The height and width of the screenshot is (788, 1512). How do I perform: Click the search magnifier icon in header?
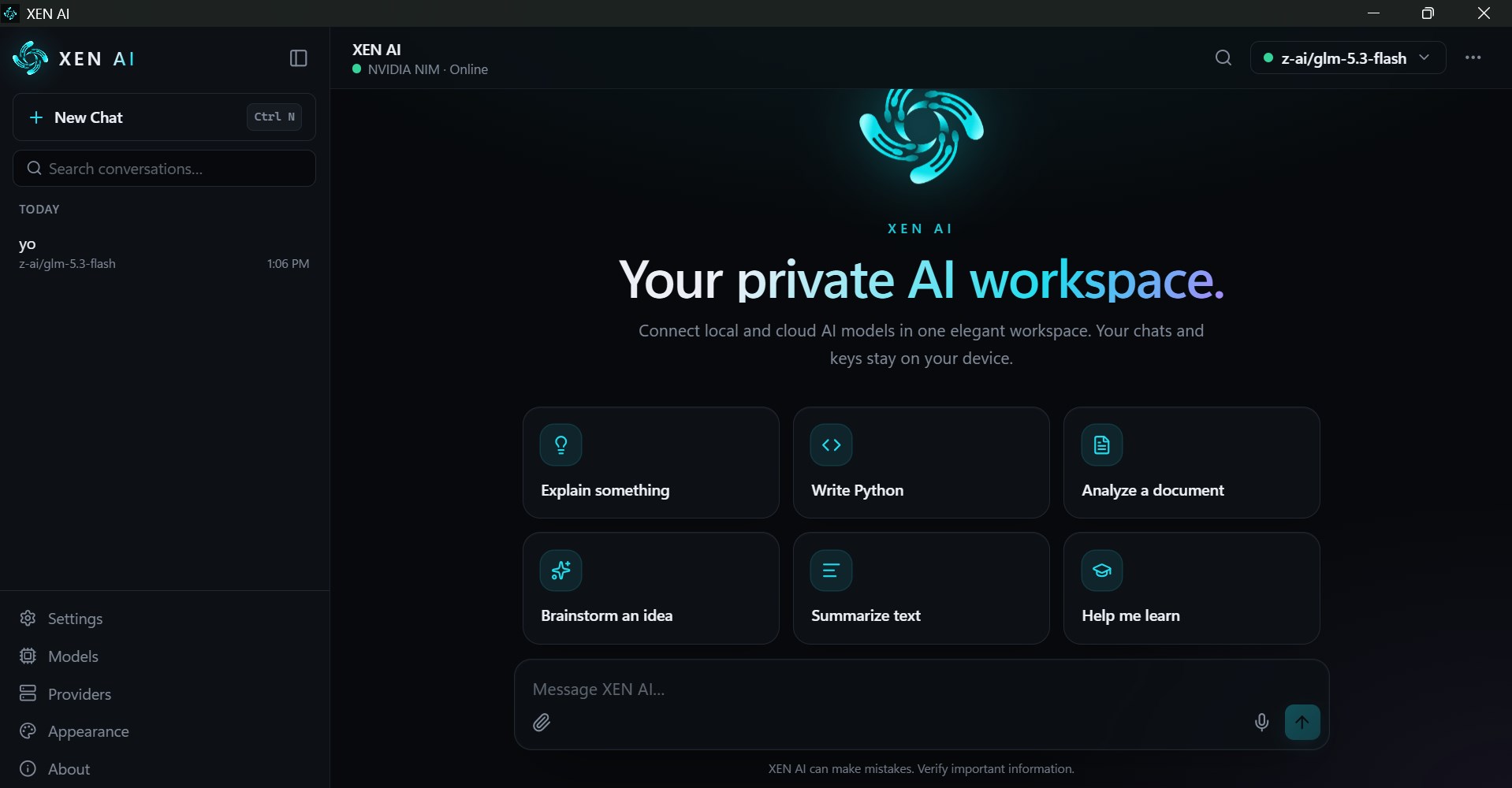click(x=1223, y=58)
